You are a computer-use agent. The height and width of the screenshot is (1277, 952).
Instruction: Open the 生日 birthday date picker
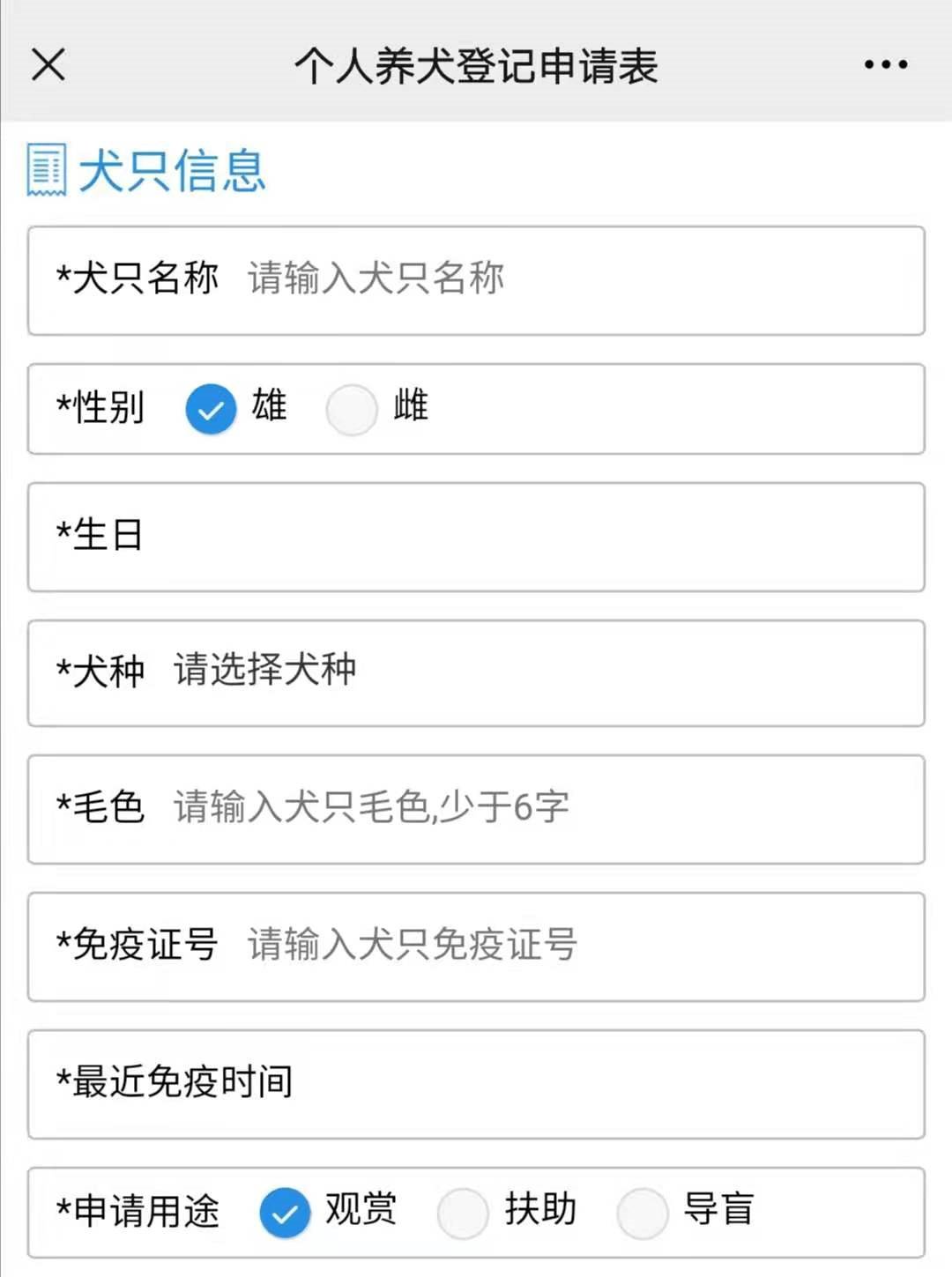coord(529,537)
